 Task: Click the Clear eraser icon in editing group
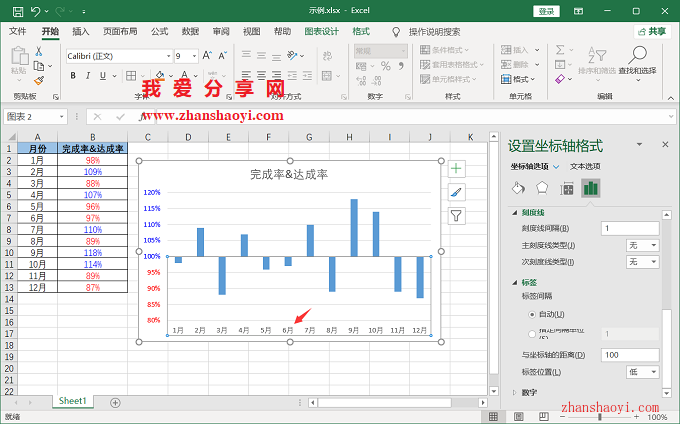tap(560, 79)
